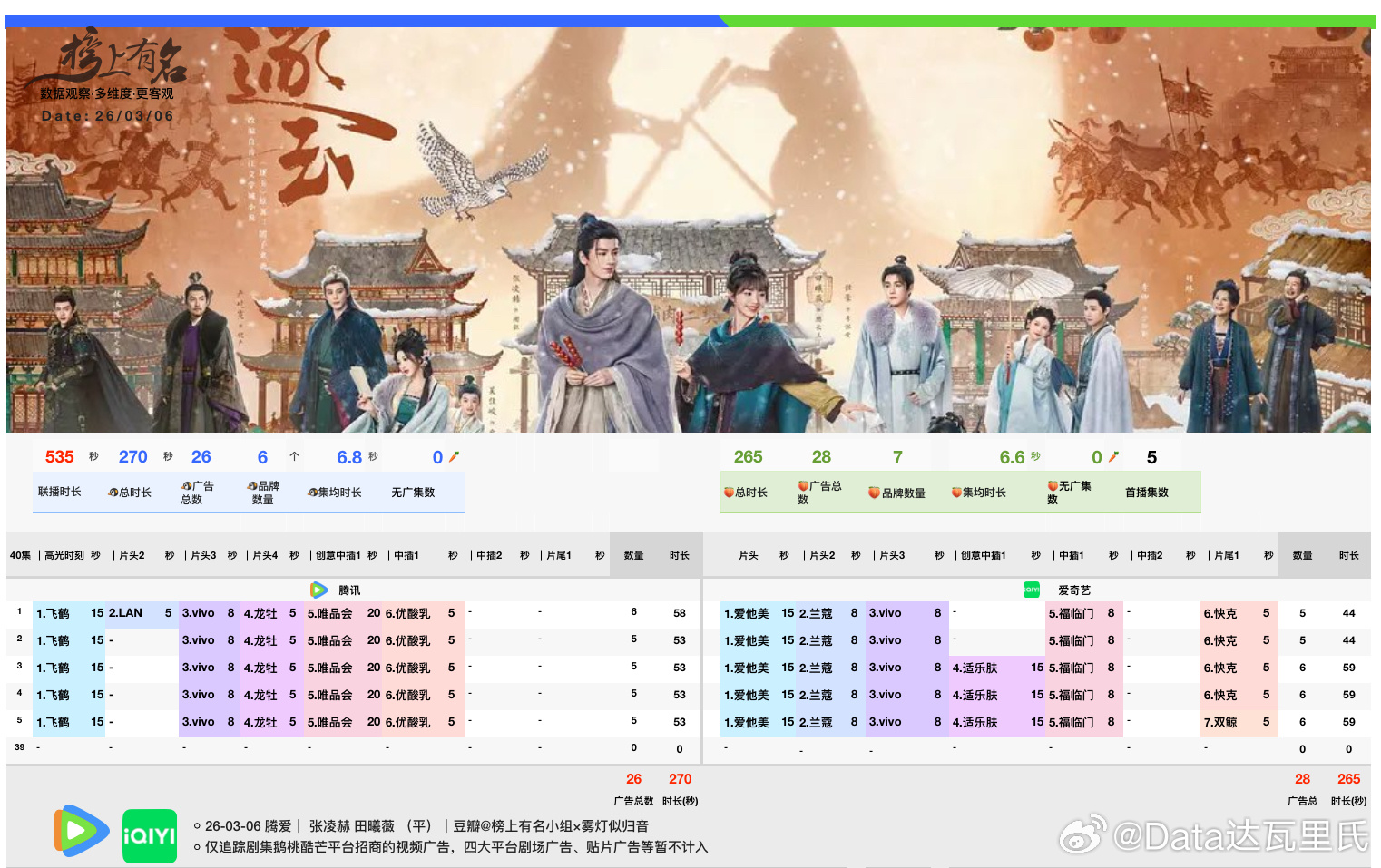Click the large Tencent Video logo at the bottom

click(82, 831)
